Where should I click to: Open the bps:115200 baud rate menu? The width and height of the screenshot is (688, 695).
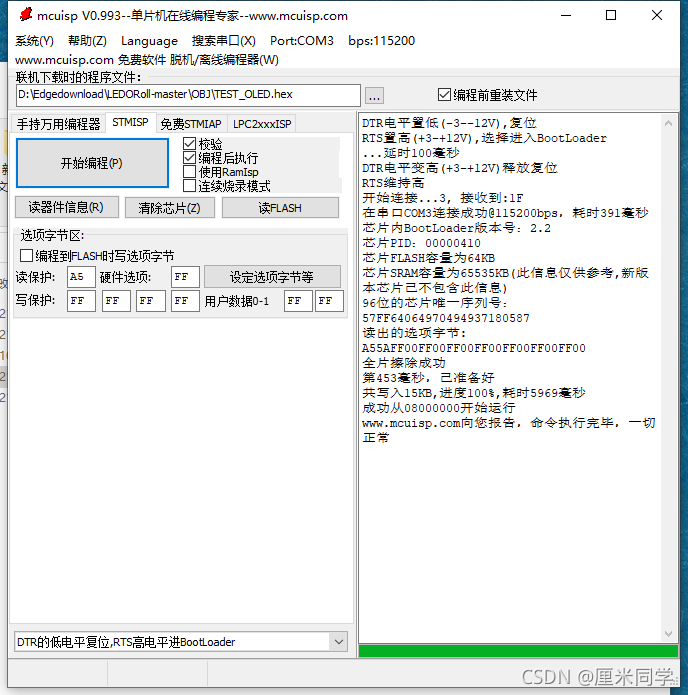click(x=381, y=41)
